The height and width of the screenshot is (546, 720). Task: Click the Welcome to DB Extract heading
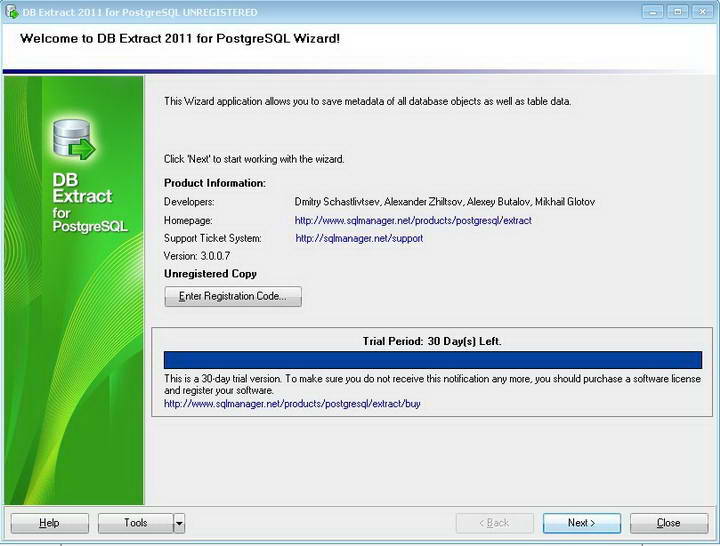(x=180, y=39)
